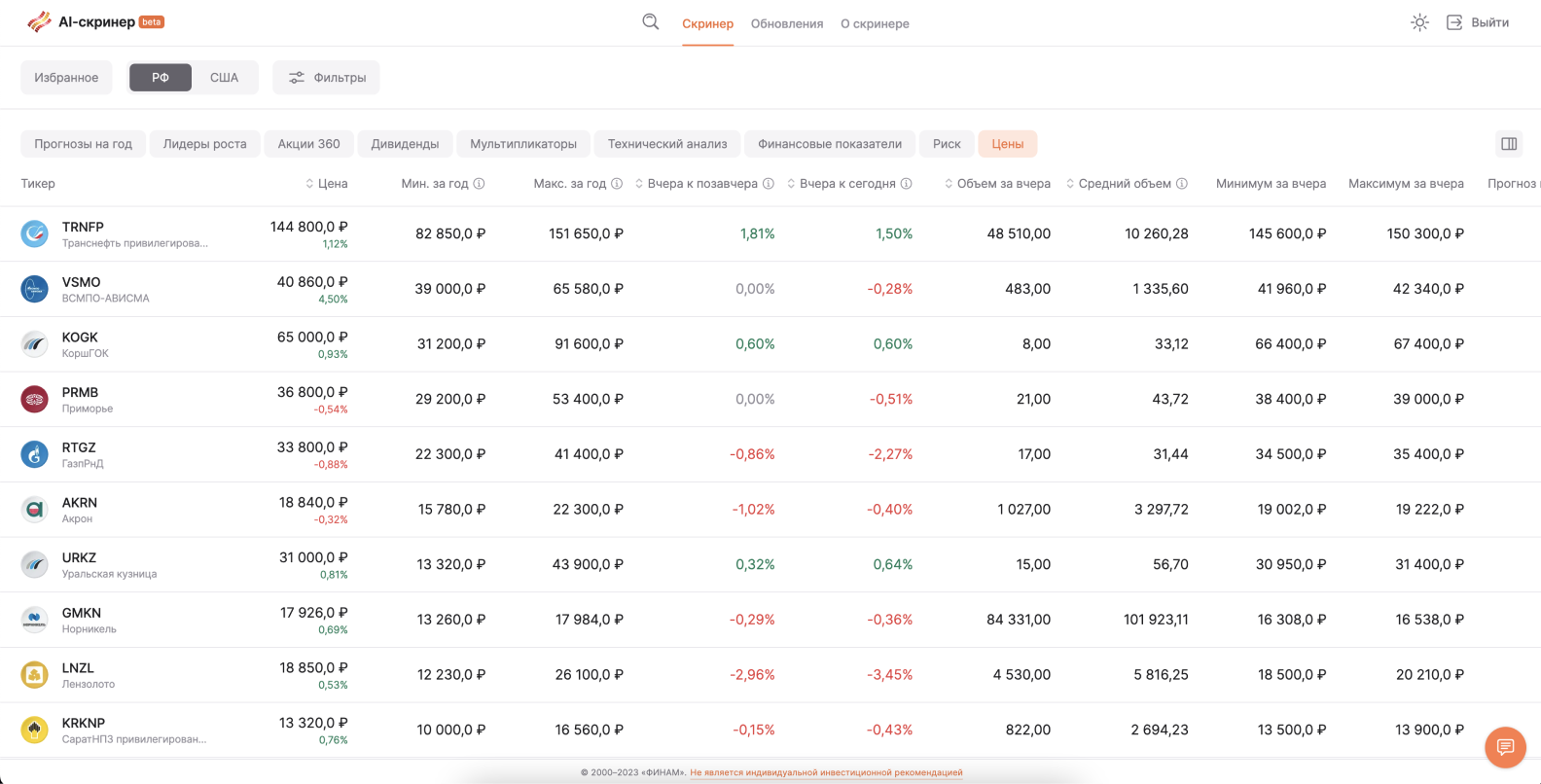Image resolution: width=1541 pixels, height=784 pixels.
Task: Select the Мультипликаторы tab
Action: click(523, 144)
